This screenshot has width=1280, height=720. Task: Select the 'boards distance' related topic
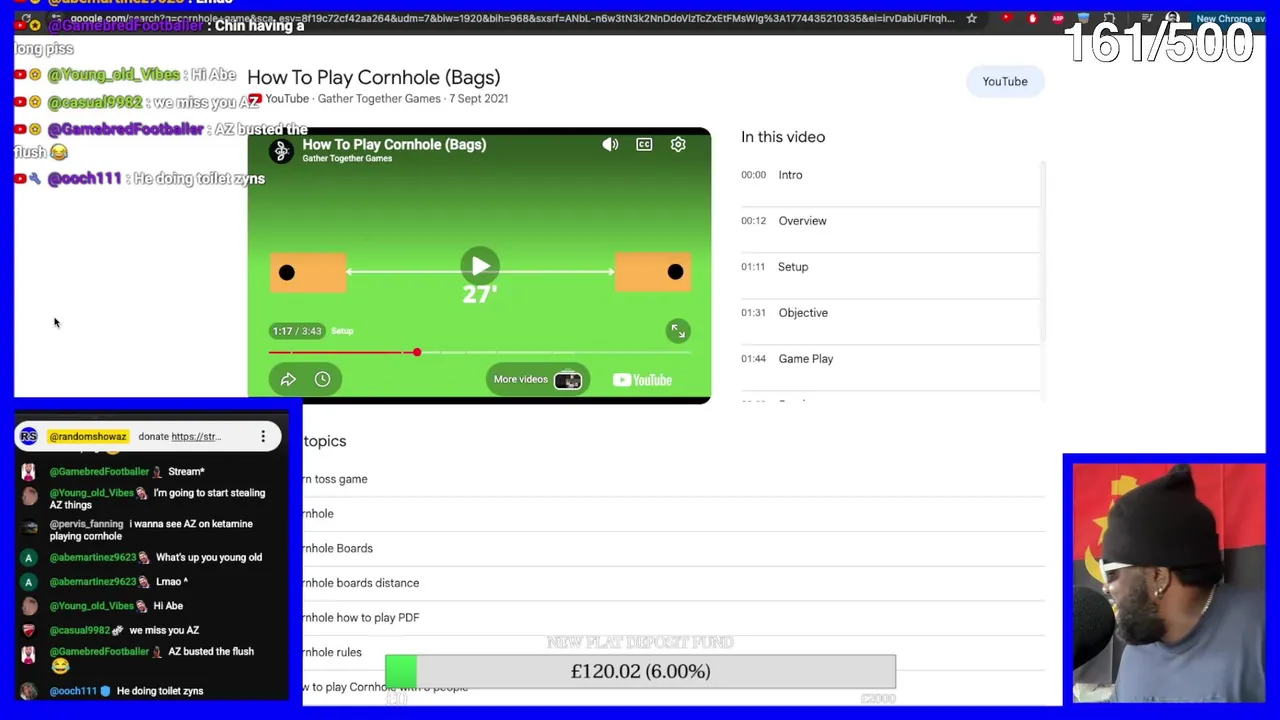tap(672, 583)
